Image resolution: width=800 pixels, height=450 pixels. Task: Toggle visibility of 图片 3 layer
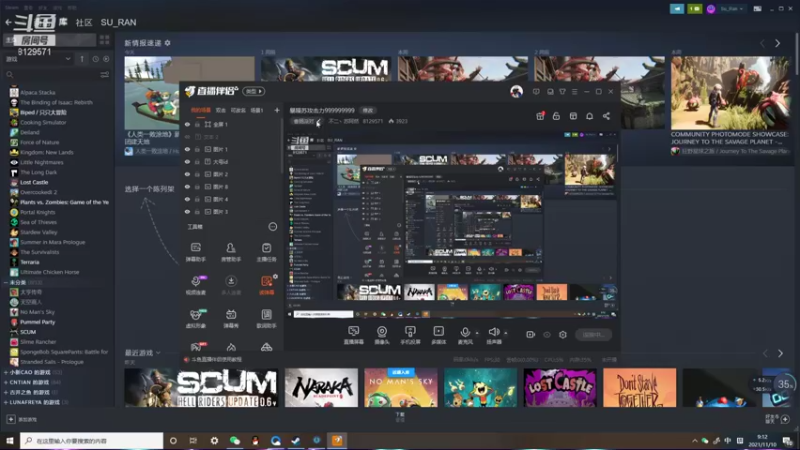click(187, 211)
